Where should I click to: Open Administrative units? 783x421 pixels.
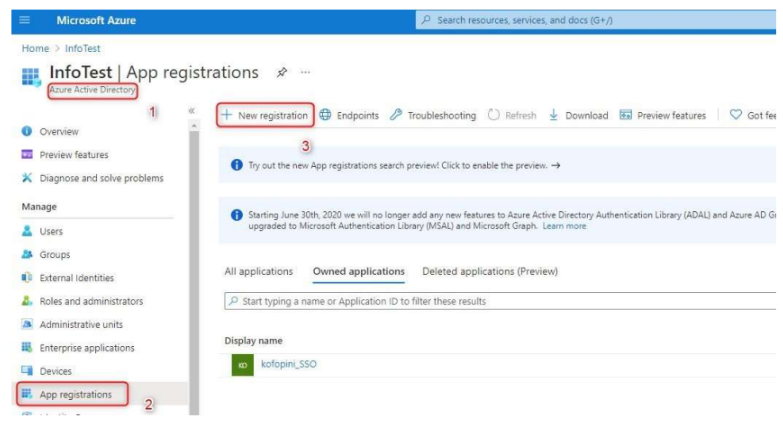pos(81,325)
